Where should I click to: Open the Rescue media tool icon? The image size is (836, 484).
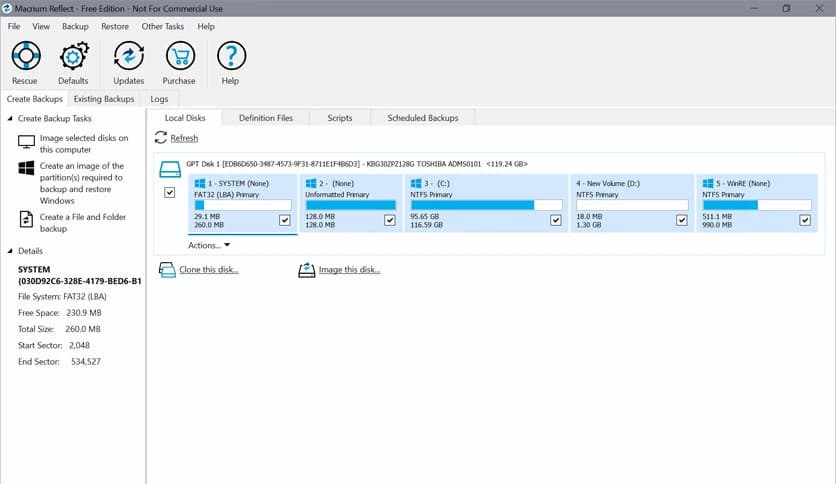26,56
